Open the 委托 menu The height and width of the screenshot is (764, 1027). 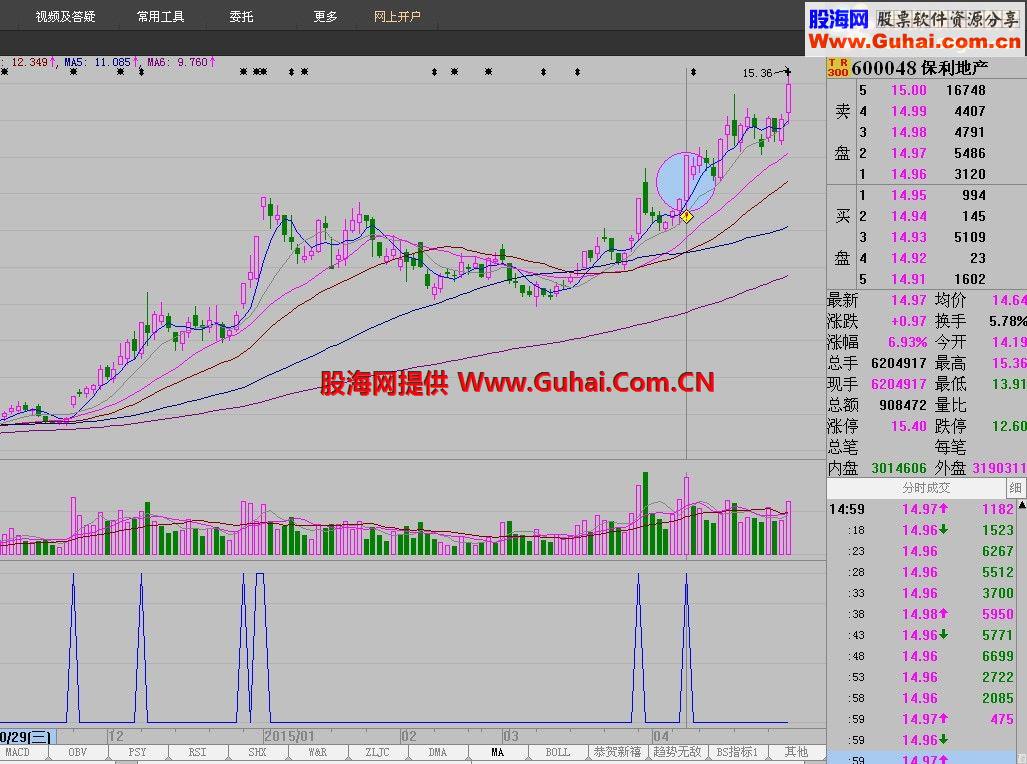click(241, 16)
